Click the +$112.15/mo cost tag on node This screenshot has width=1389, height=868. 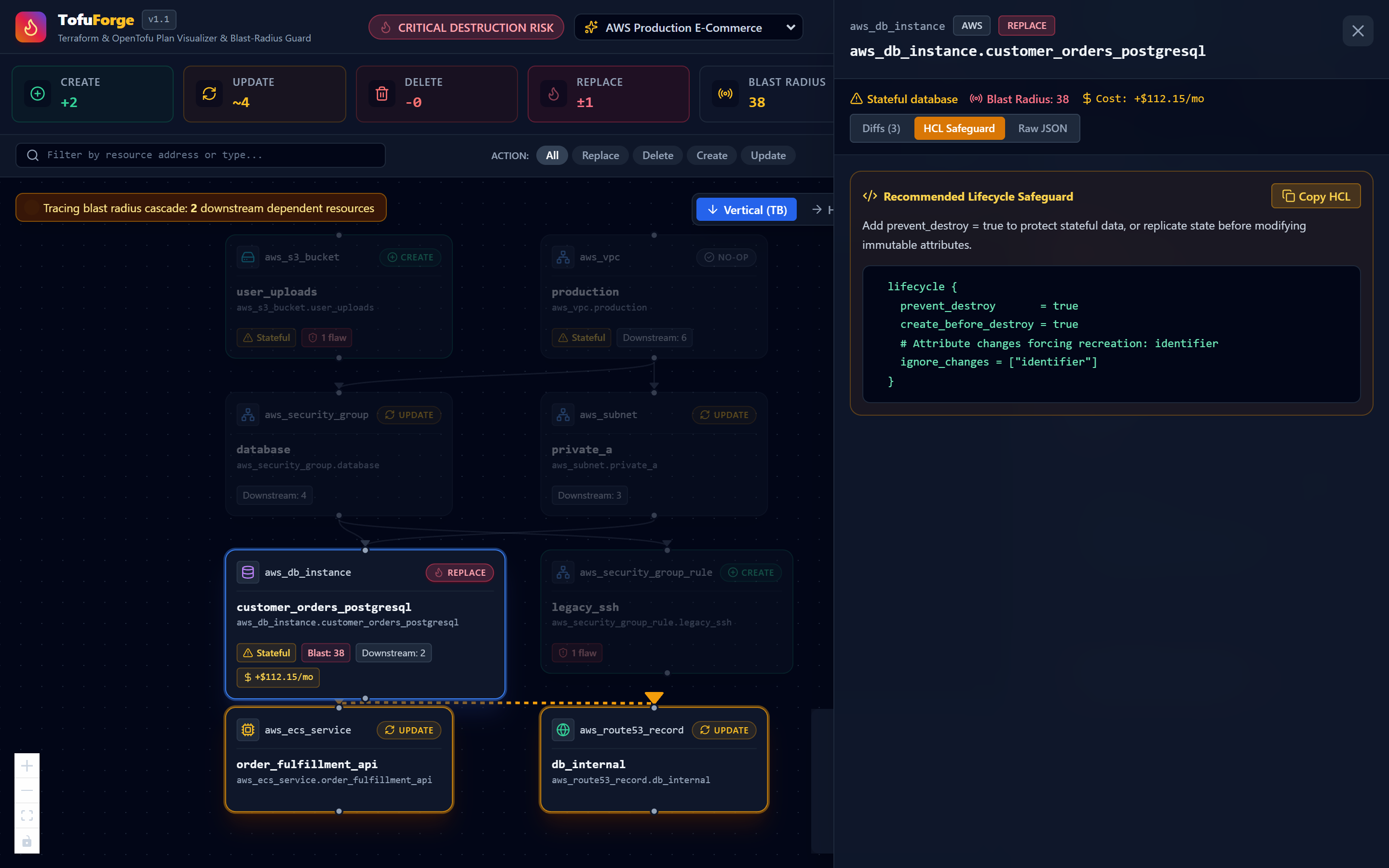pos(278,677)
